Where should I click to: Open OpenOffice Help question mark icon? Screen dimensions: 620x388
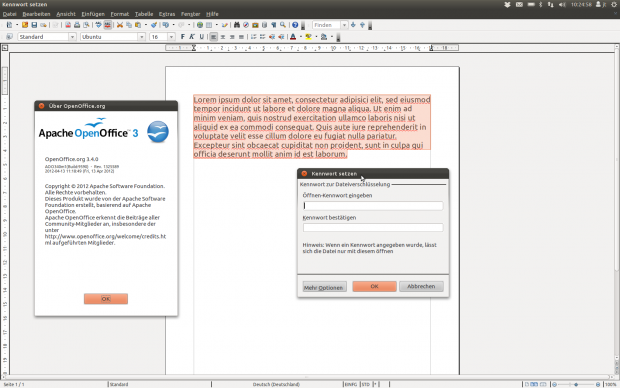[x=295, y=25]
